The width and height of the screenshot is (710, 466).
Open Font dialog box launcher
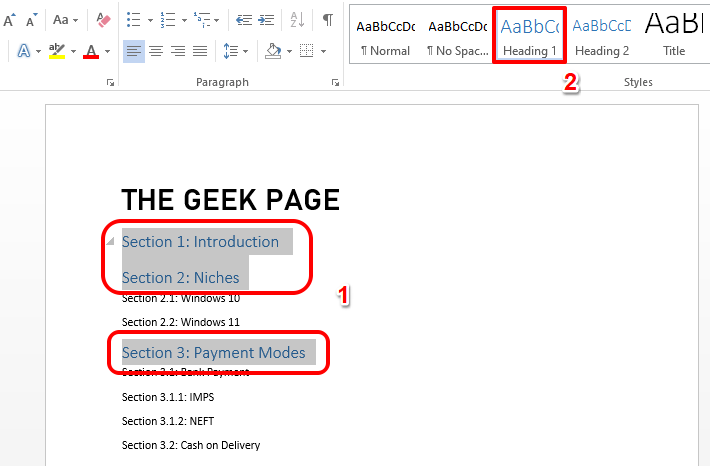[x=110, y=82]
